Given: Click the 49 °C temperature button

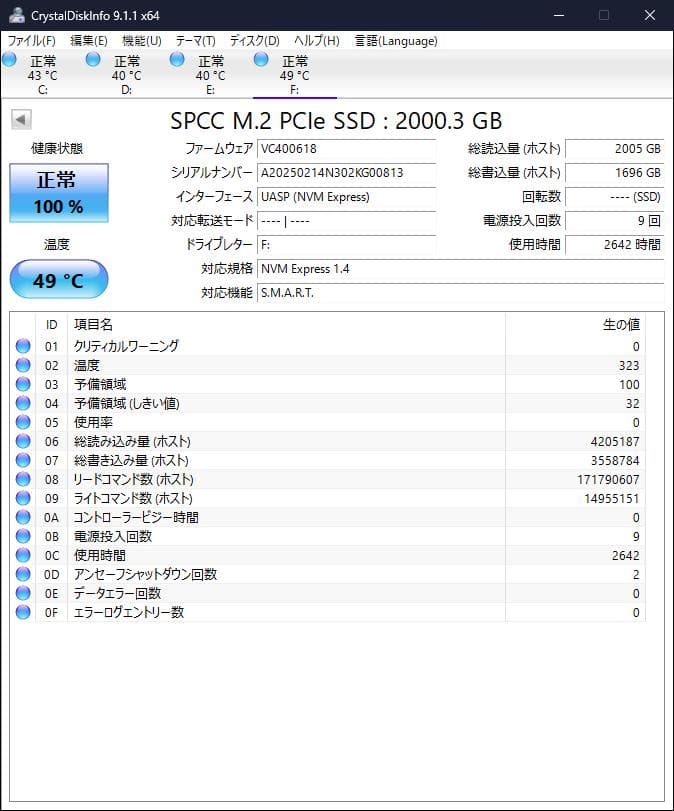Looking at the screenshot, I should point(59,280).
